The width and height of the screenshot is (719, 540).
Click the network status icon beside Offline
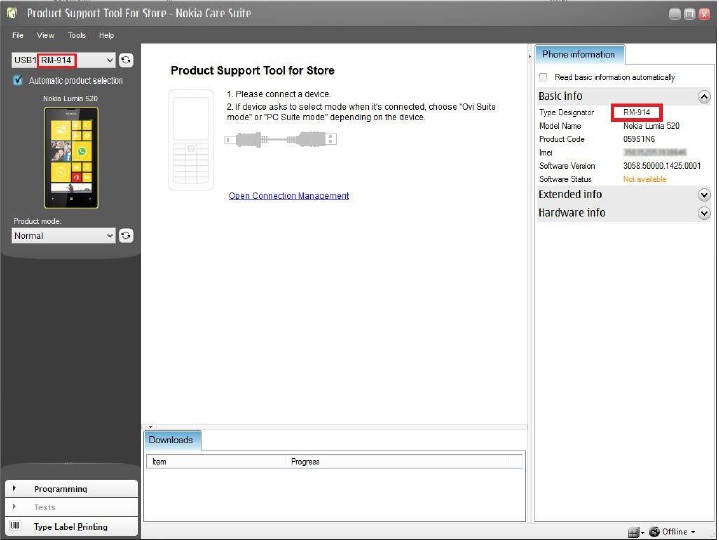tap(654, 532)
